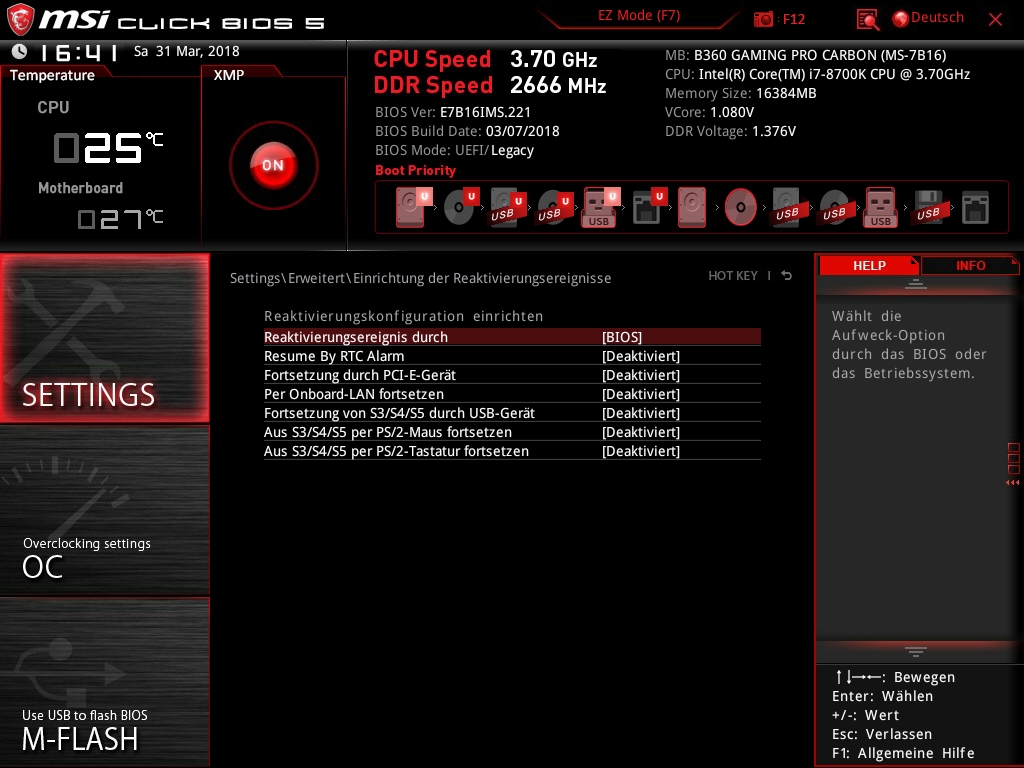Toggle the XMP ON button
This screenshot has height=768, width=1024.
click(274, 165)
